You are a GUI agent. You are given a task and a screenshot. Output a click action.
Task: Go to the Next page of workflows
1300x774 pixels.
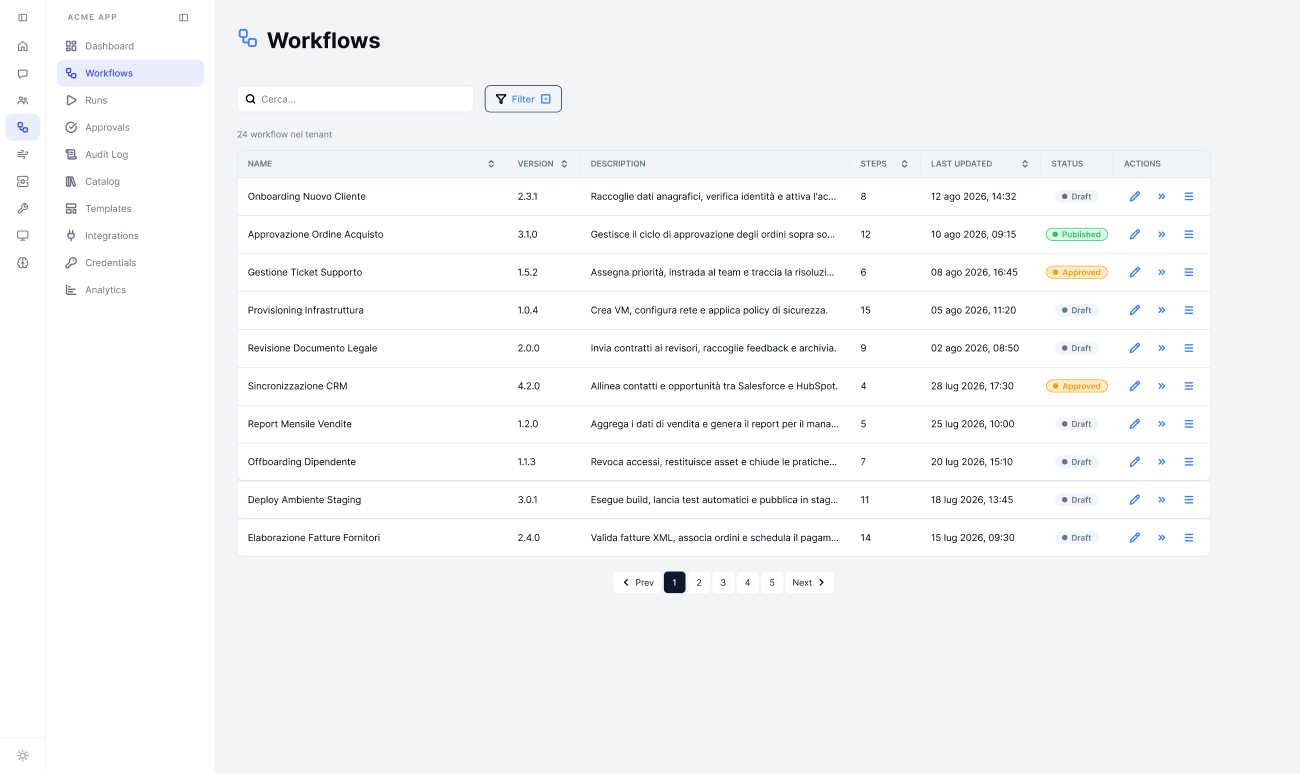coord(809,583)
